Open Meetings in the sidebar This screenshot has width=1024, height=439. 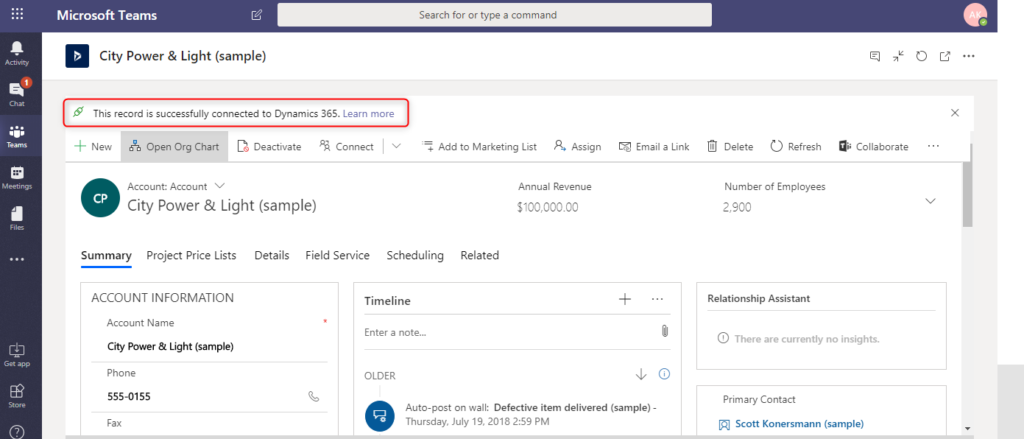click(17, 177)
